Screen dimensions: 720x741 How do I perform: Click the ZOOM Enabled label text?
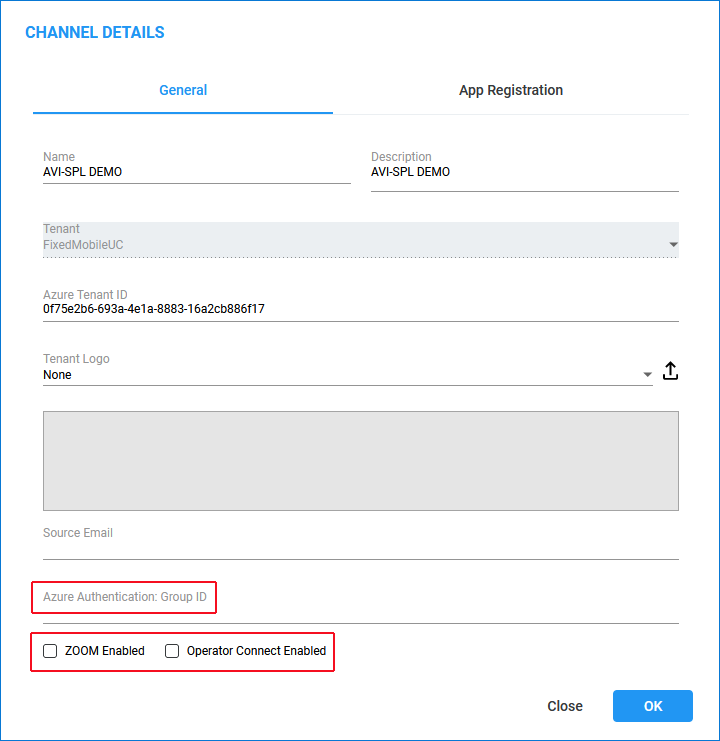point(104,651)
